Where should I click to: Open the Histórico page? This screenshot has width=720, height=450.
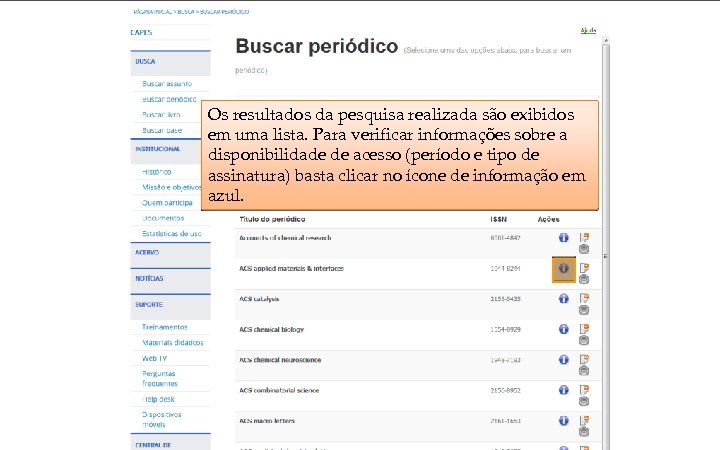pyautogui.click(x=157, y=172)
